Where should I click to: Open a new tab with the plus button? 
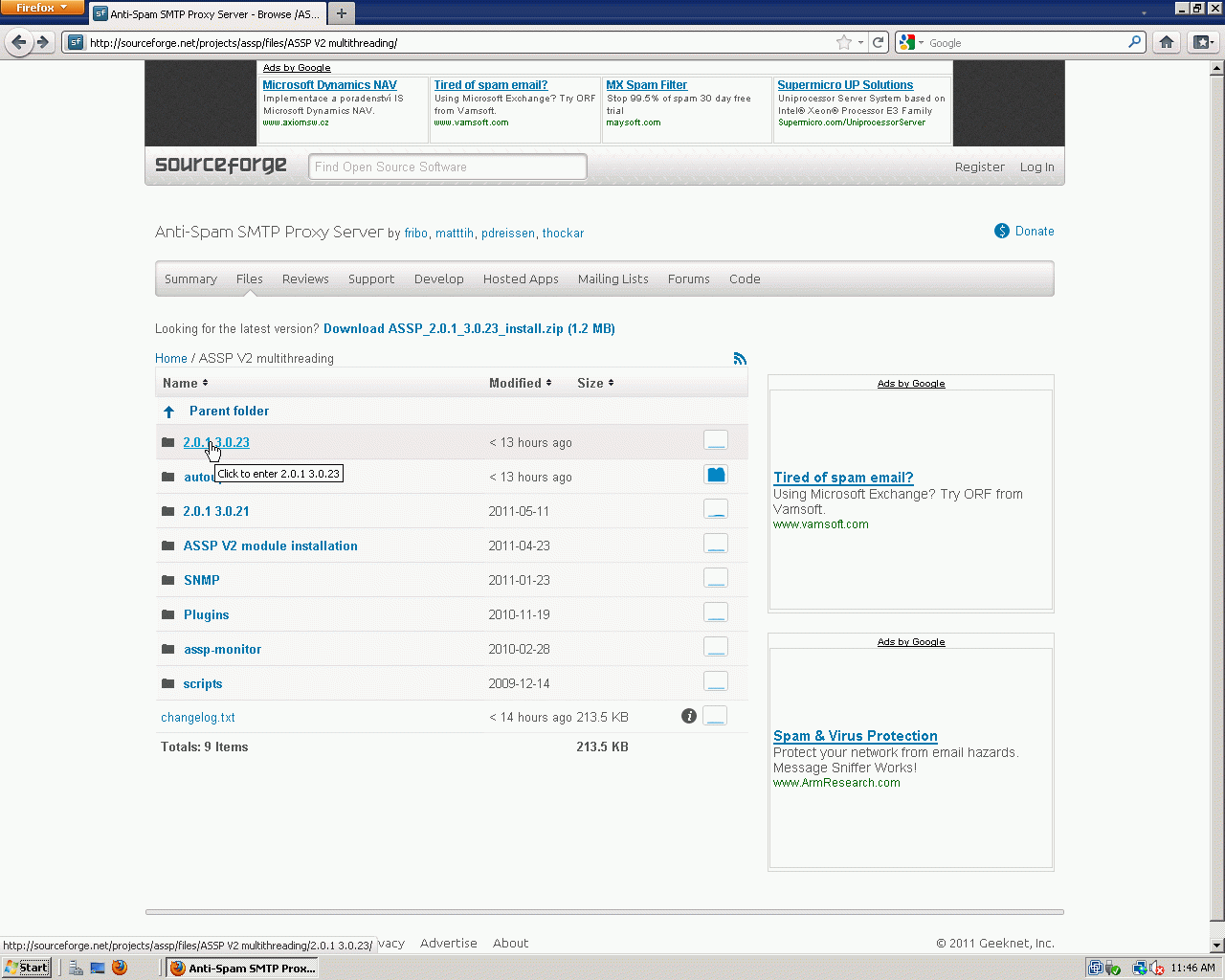click(x=342, y=13)
